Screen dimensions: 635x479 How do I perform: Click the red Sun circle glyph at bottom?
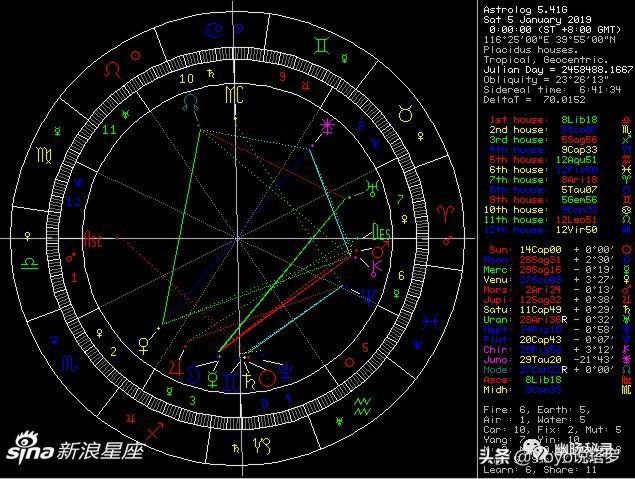[x=268, y=379]
